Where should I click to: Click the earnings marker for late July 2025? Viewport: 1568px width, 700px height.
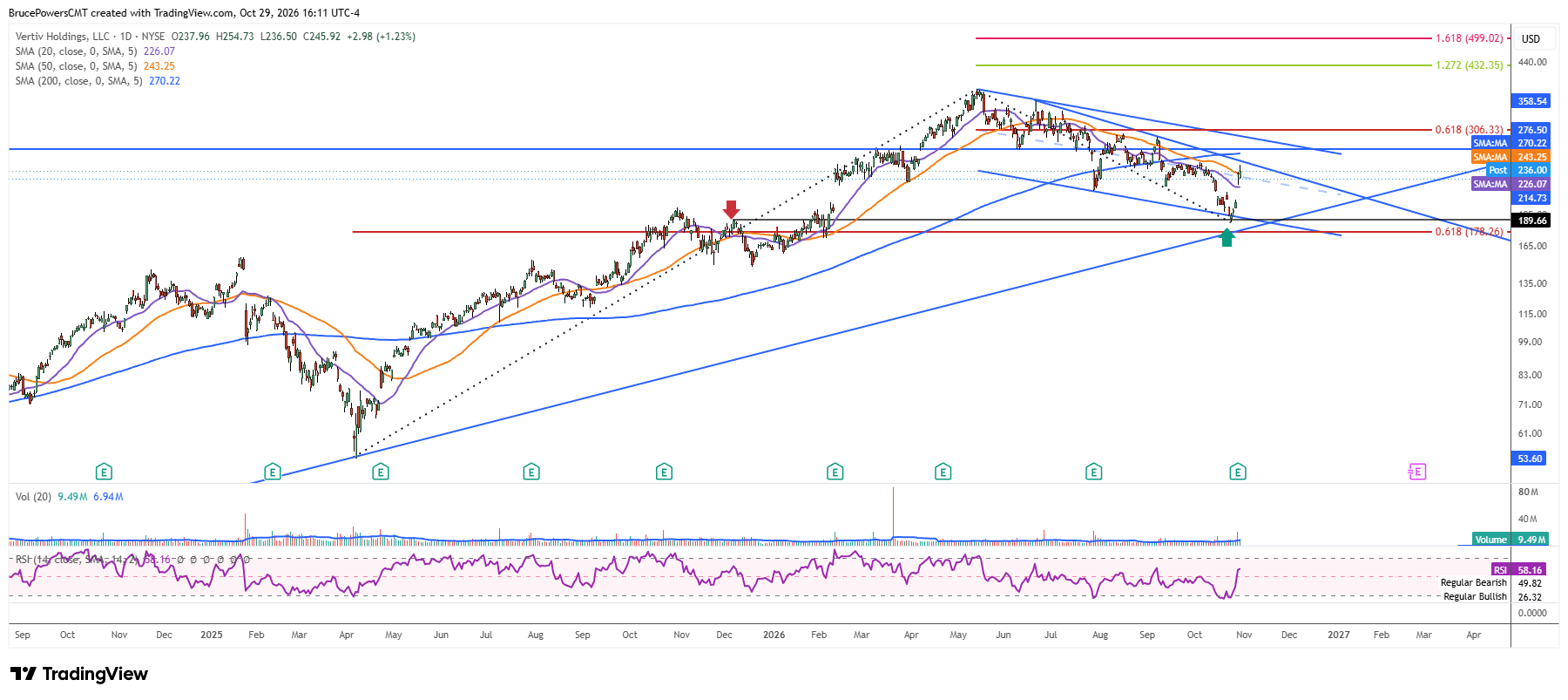[531, 472]
